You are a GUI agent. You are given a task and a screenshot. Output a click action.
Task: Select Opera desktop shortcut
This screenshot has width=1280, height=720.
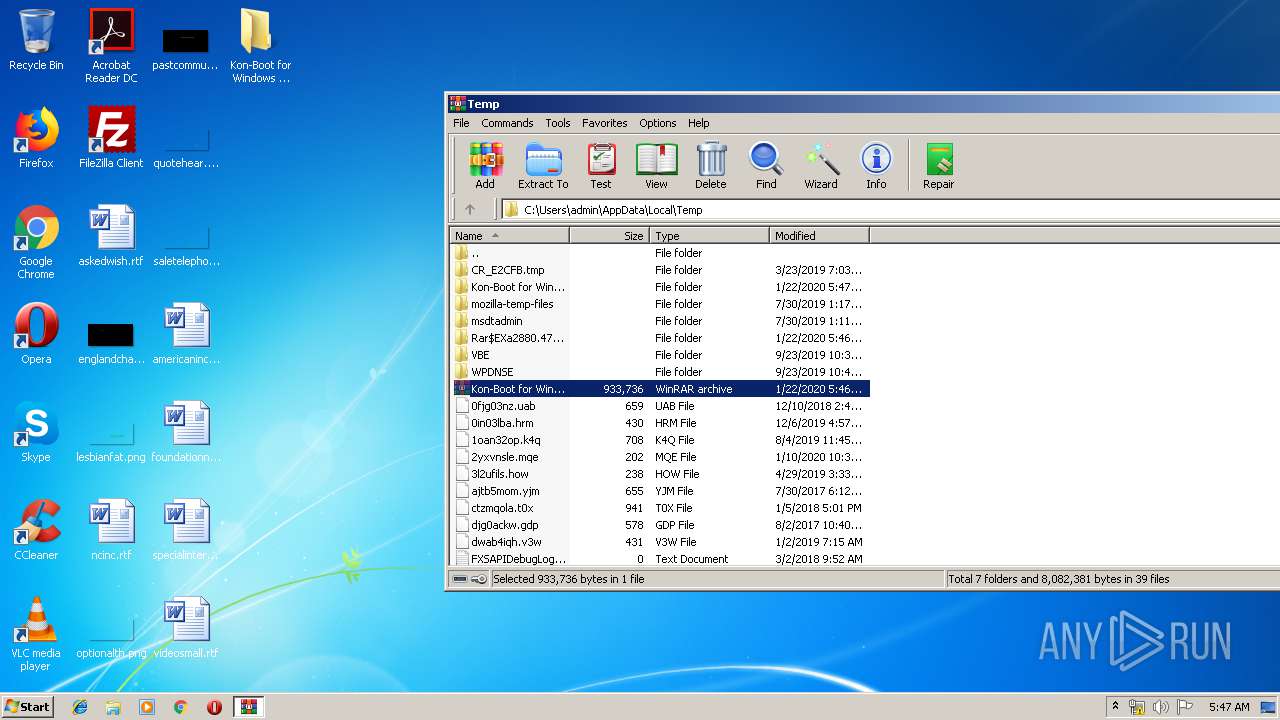pyautogui.click(x=36, y=334)
